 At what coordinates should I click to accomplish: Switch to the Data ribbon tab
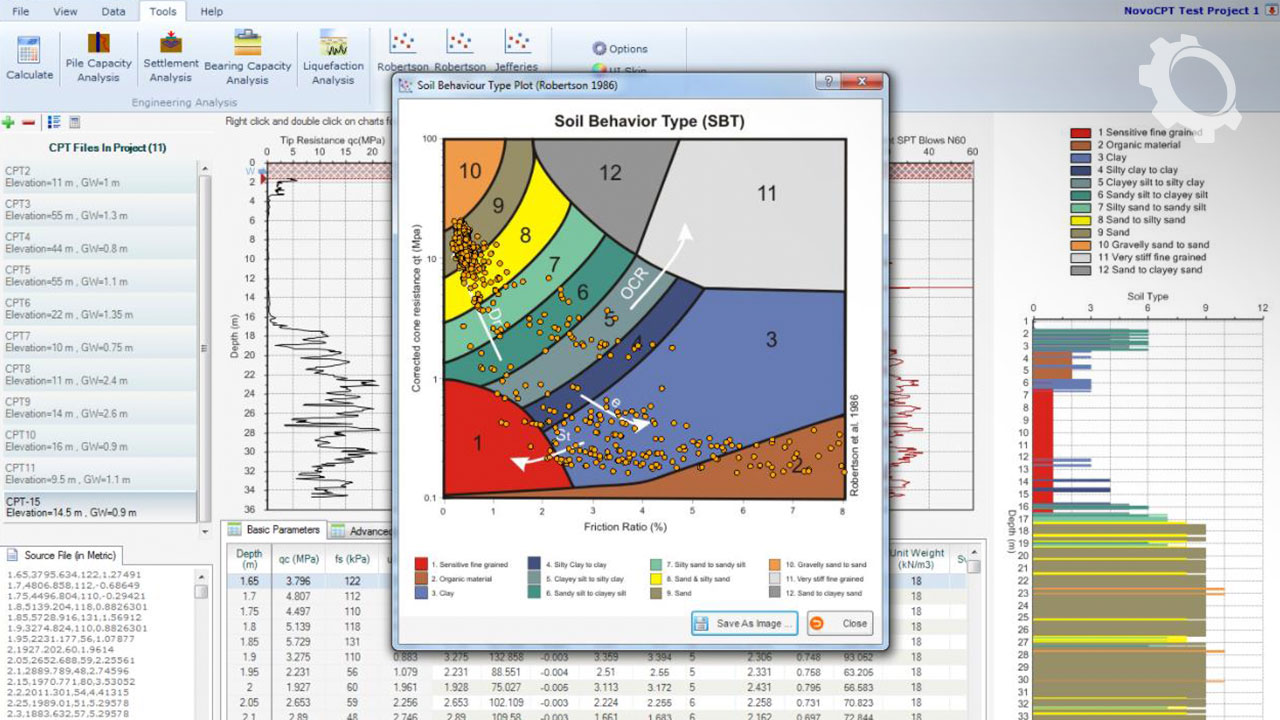(113, 11)
